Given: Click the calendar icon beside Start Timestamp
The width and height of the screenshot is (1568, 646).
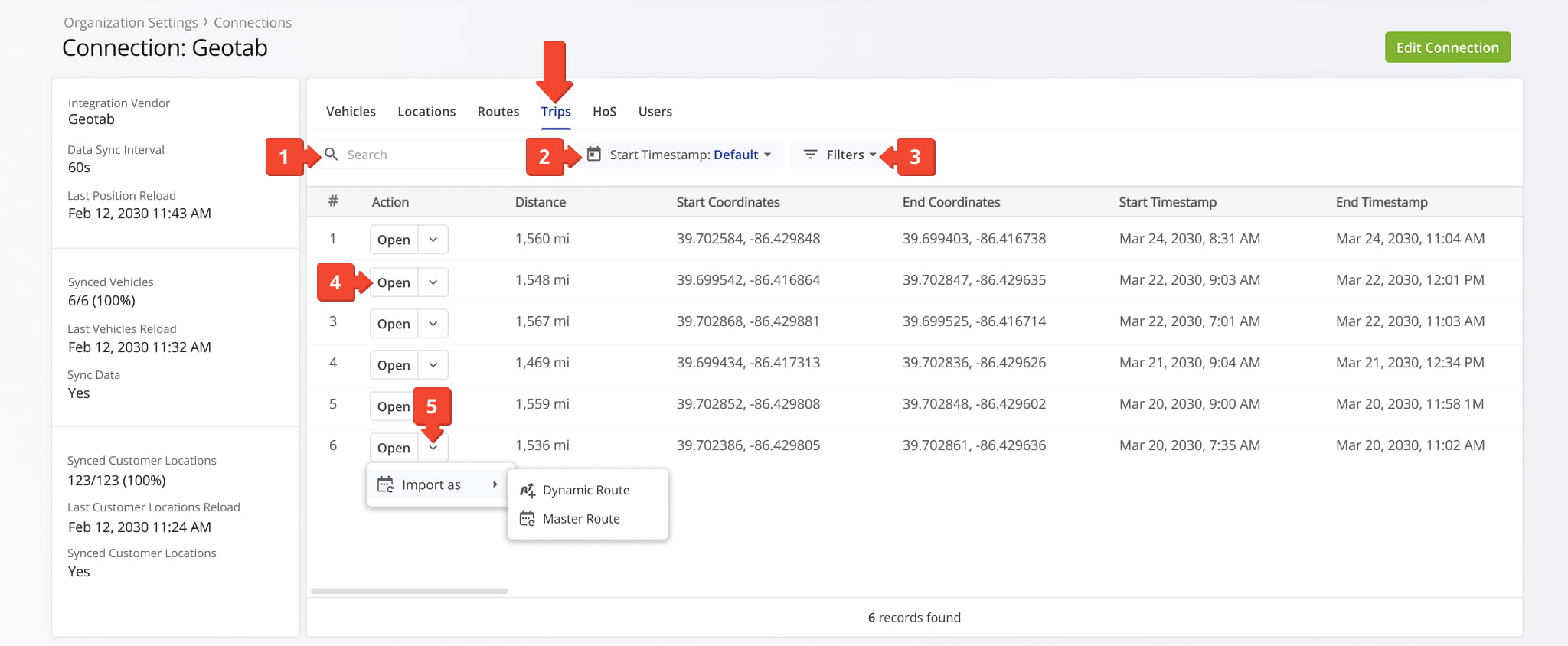Looking at the screenshot, I should [594, 155].
